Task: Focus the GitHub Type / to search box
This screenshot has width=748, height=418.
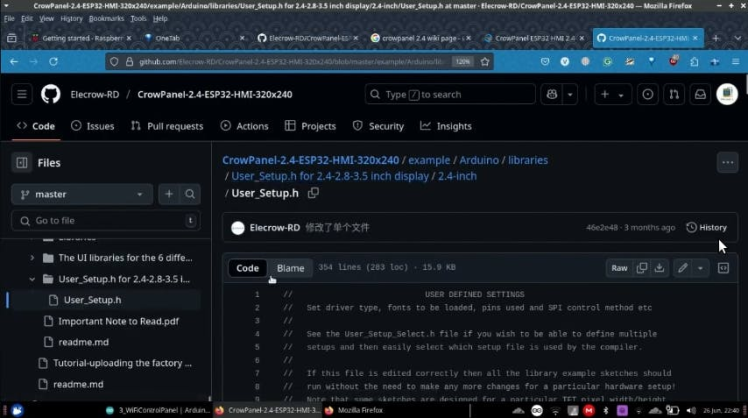Action: pos(450,94)
